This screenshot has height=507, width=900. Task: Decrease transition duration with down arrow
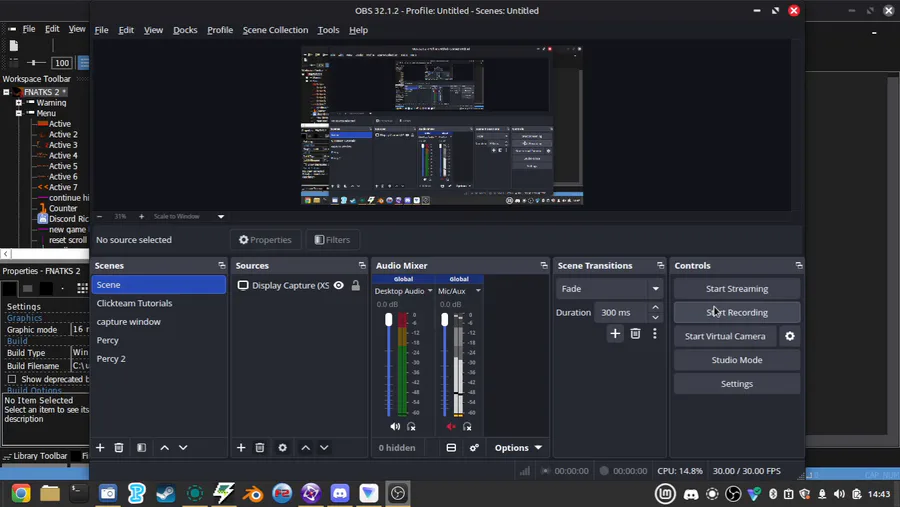click(655, 318)
